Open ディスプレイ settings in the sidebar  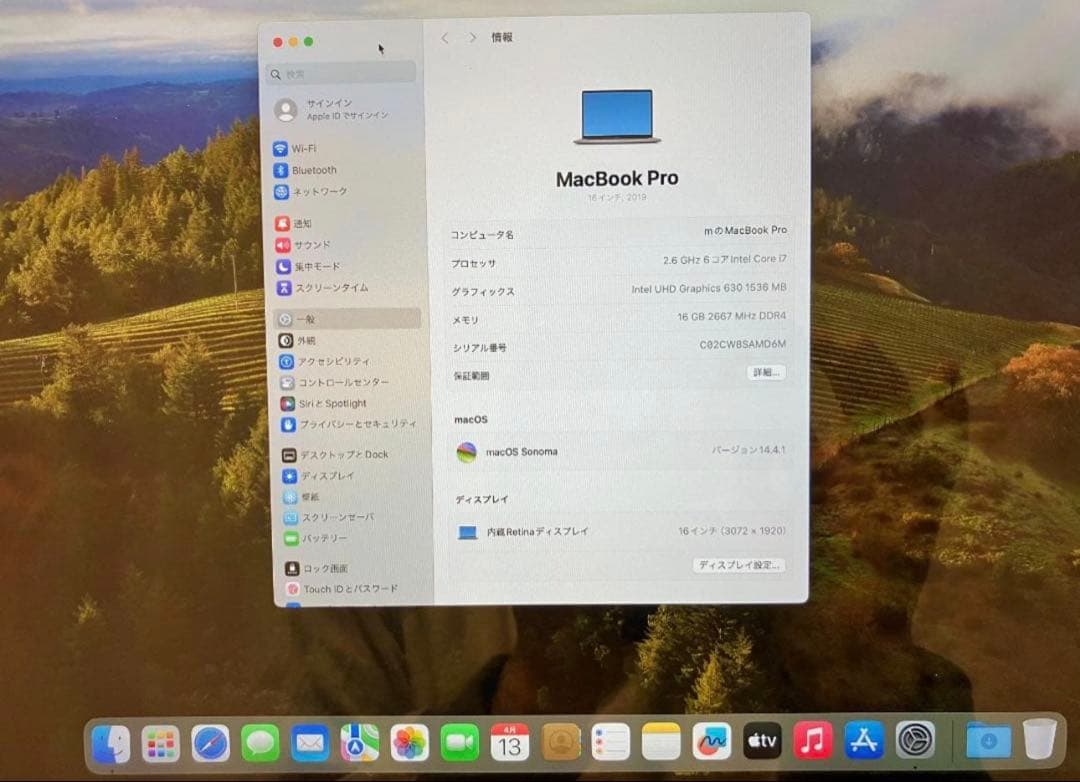tap(319, 476)
